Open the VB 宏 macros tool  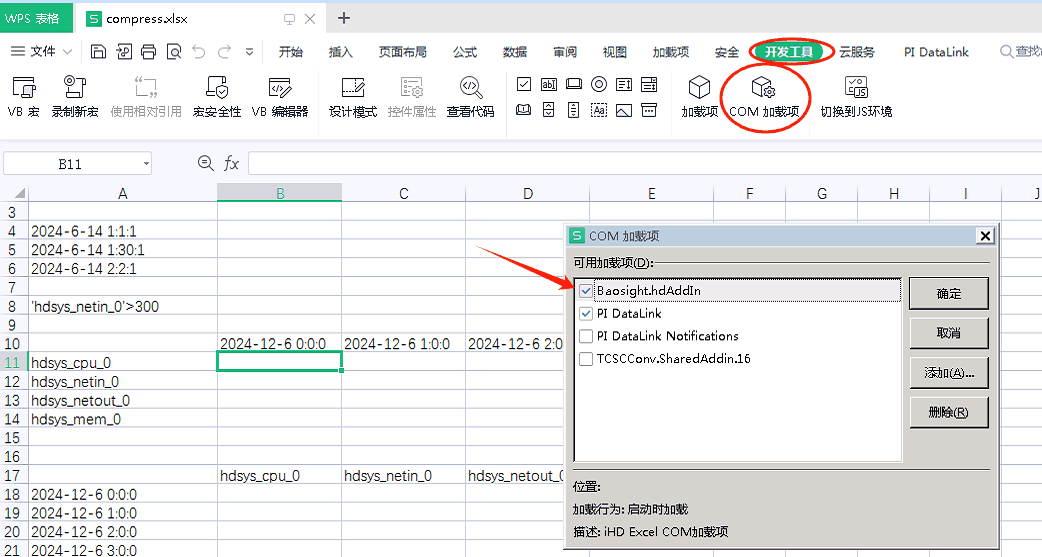(x=24, y=97)
